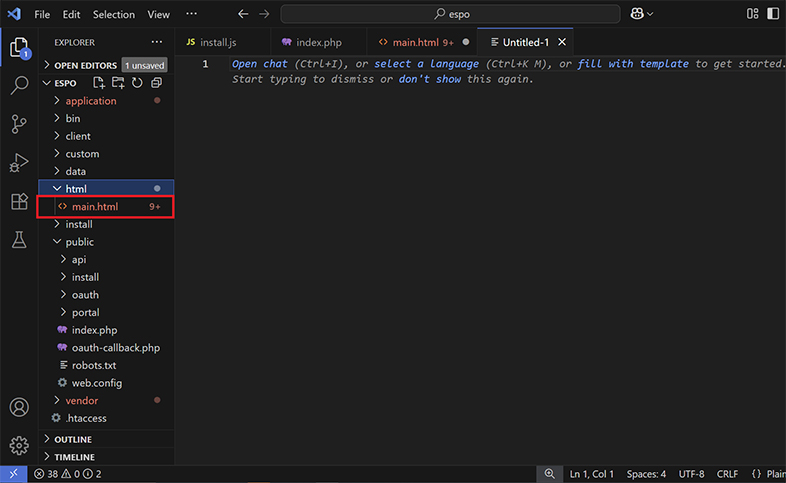Collapse the html folder

click(75, 188)
